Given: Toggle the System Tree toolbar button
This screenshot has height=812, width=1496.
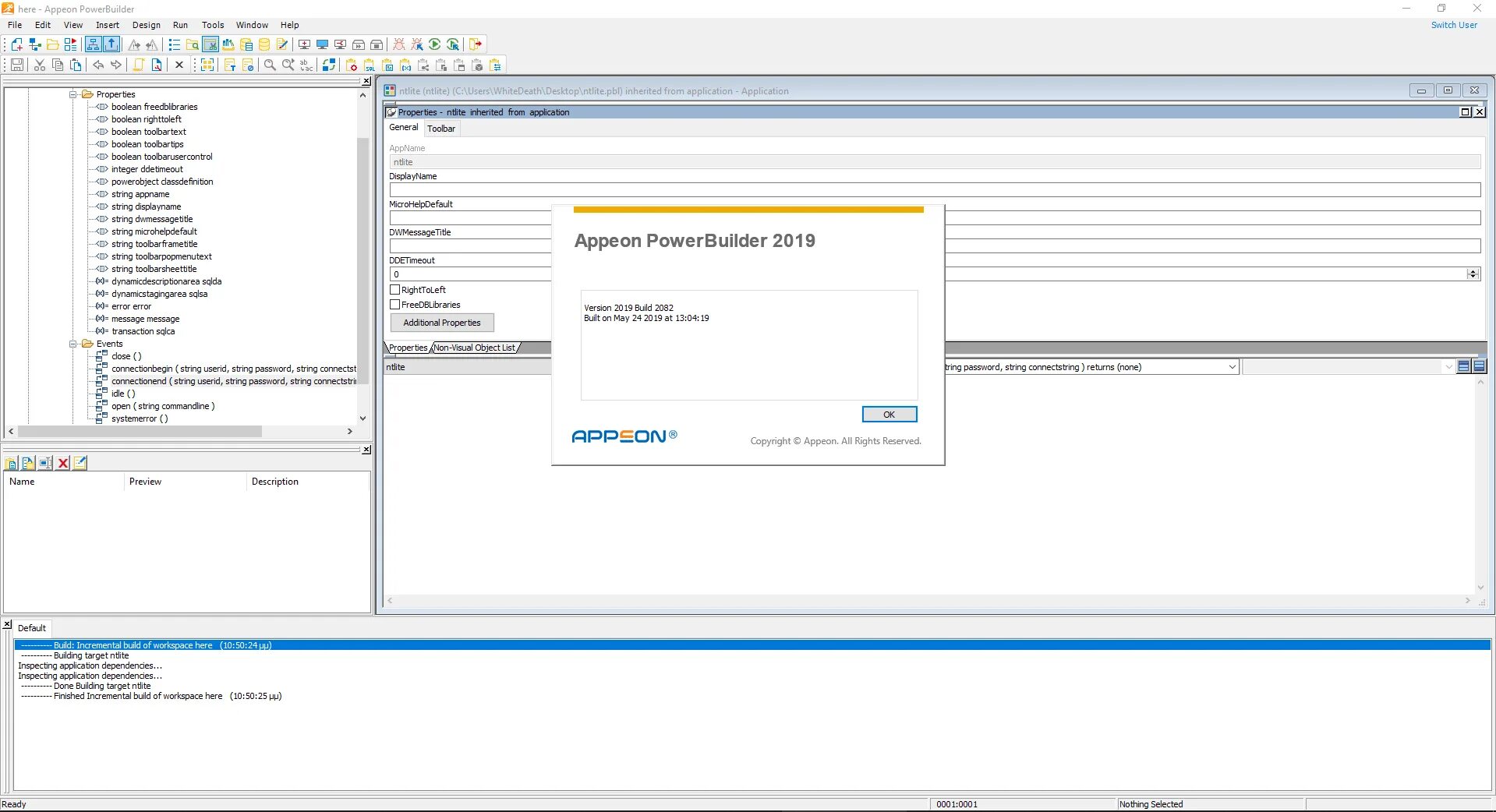Looking at the screenshot, I should point(94,44).
